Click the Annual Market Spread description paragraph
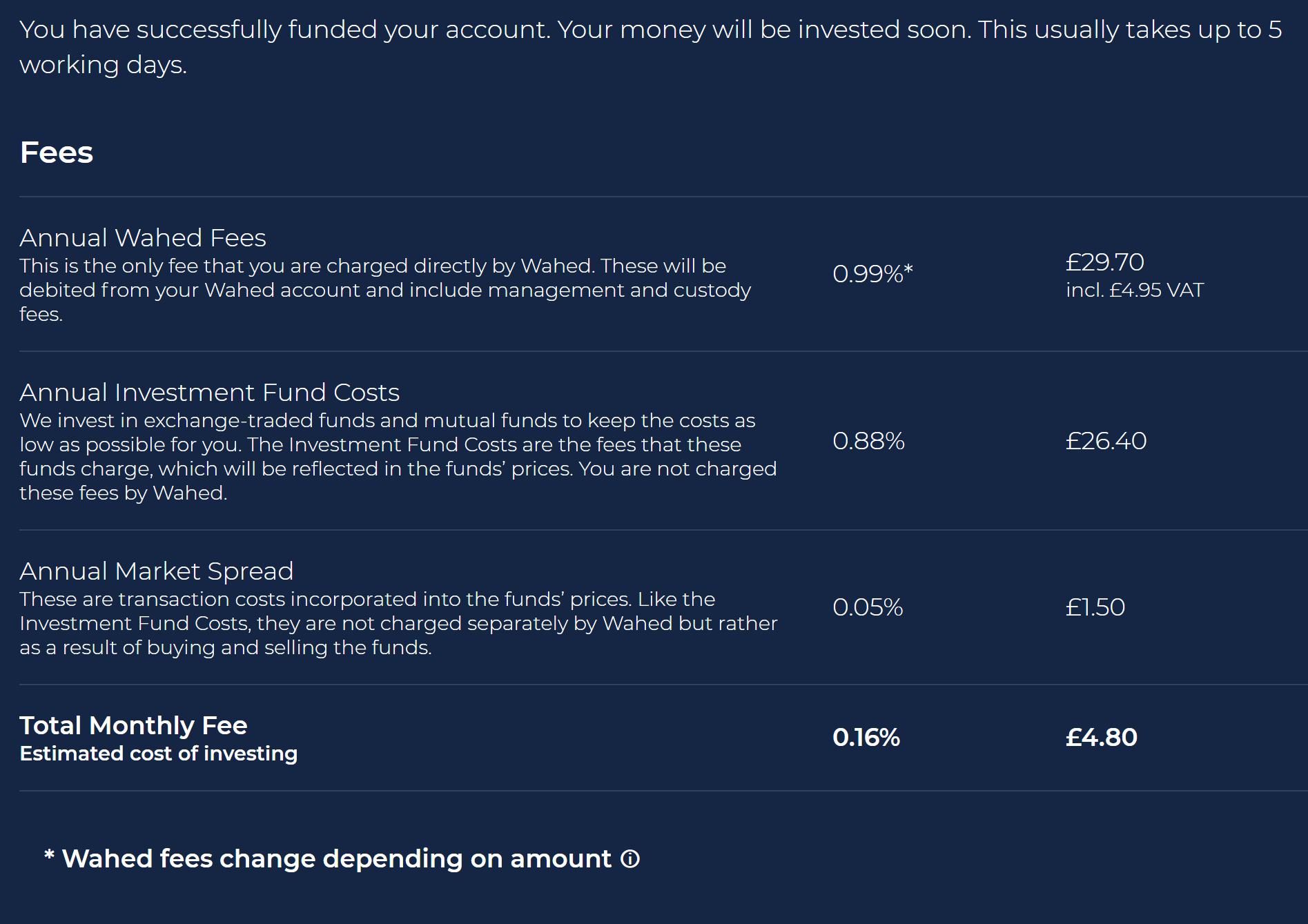Image resolution: width=1308 pixels, height=924 pixels. [398, 623]
